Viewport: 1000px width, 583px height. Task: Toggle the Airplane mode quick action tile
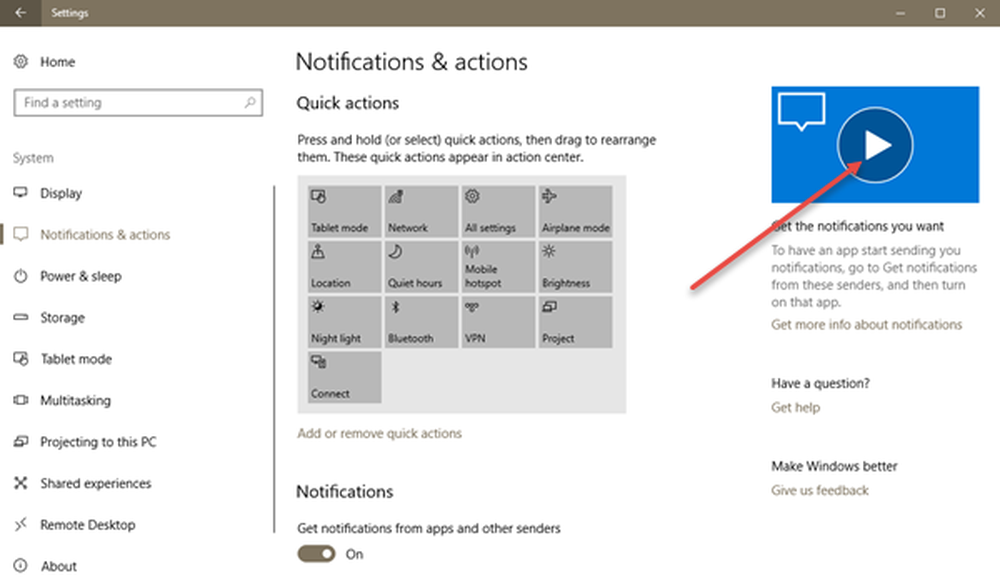coord(575,211)
